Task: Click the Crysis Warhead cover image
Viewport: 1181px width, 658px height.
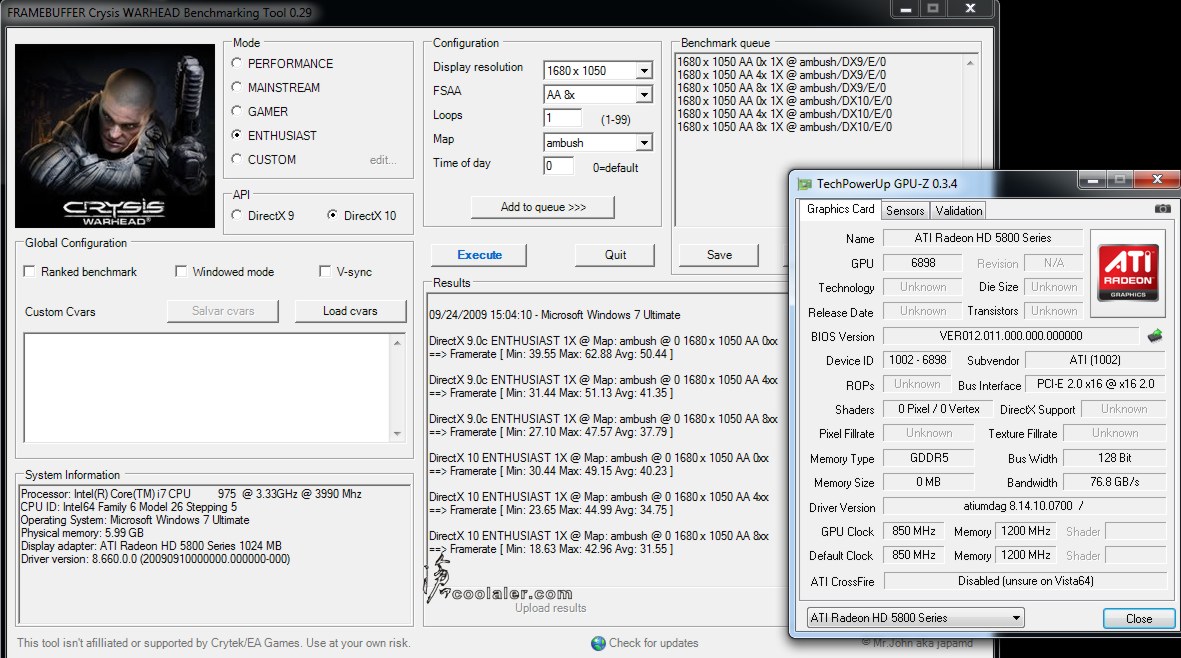Action: [114, 136]
